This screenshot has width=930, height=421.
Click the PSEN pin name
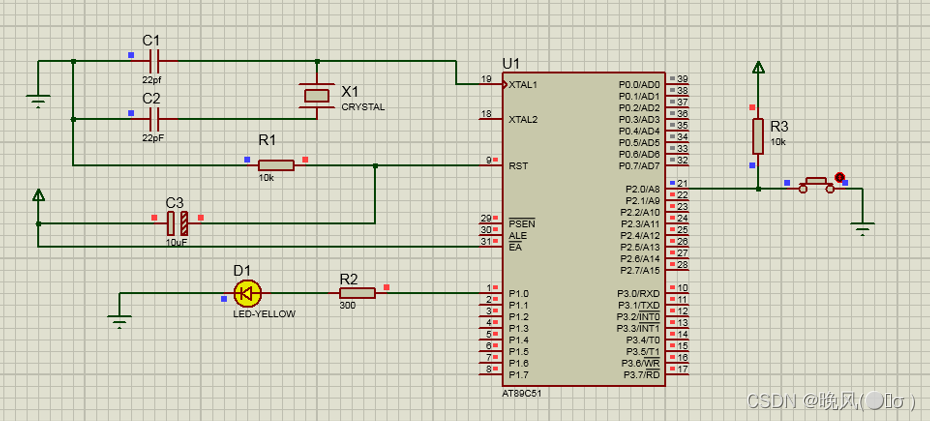click(x=522, y=224)
